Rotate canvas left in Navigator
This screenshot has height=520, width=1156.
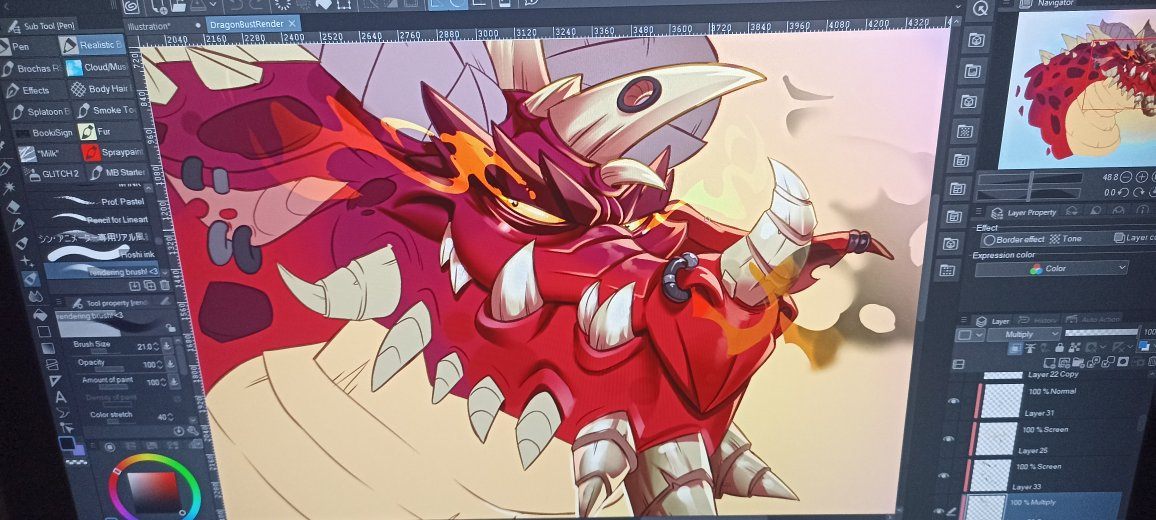(1124, 193)
